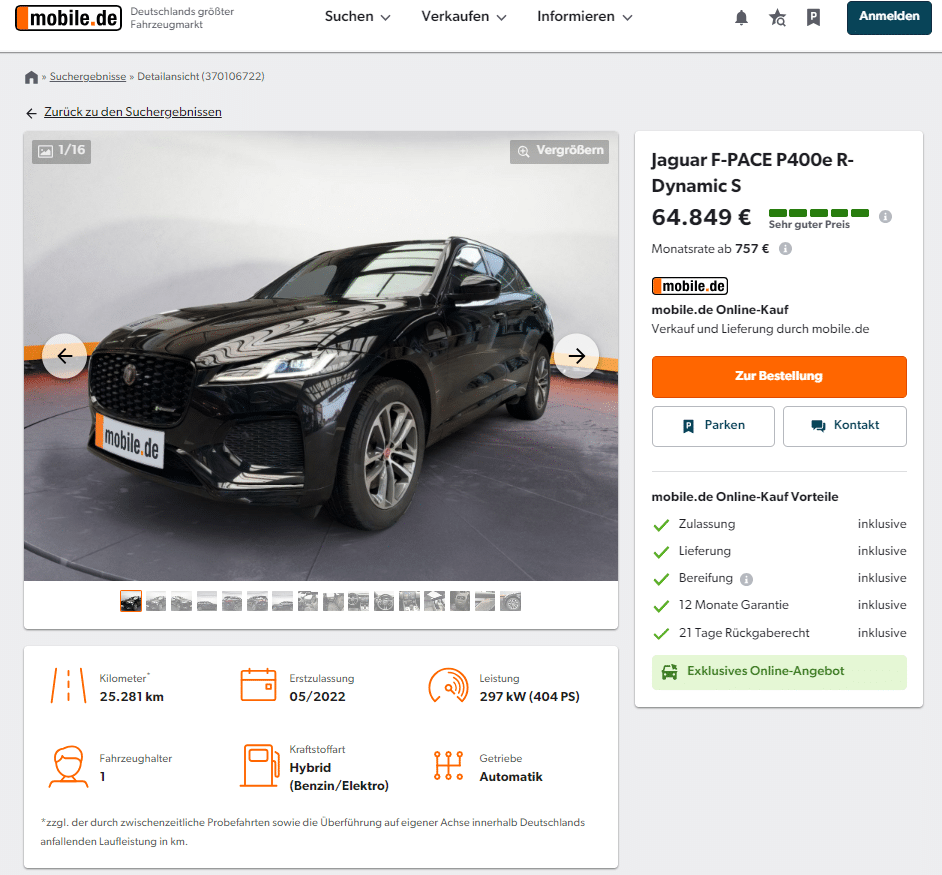The width and height of the screenshot is (942, 875).
Task: Open parked vehicles icon in header
Action: [x=813, y=17]
